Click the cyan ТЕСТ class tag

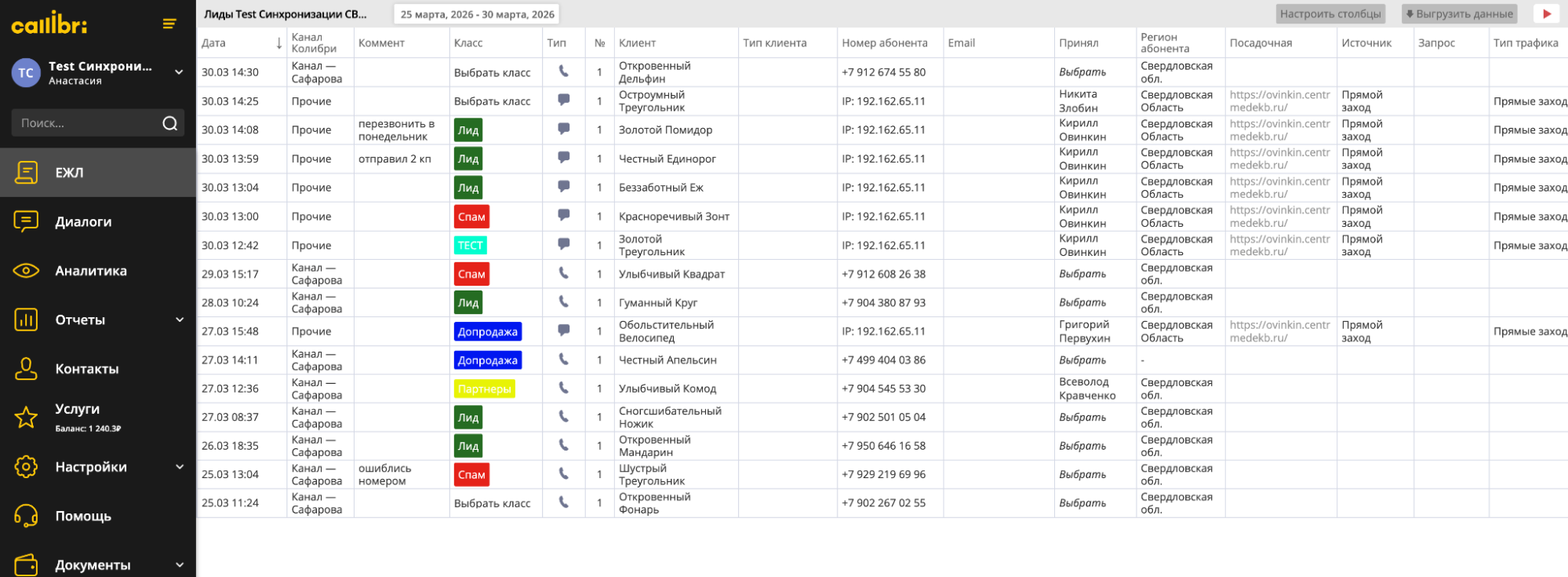pyautogui.click(x=470, y=245)
